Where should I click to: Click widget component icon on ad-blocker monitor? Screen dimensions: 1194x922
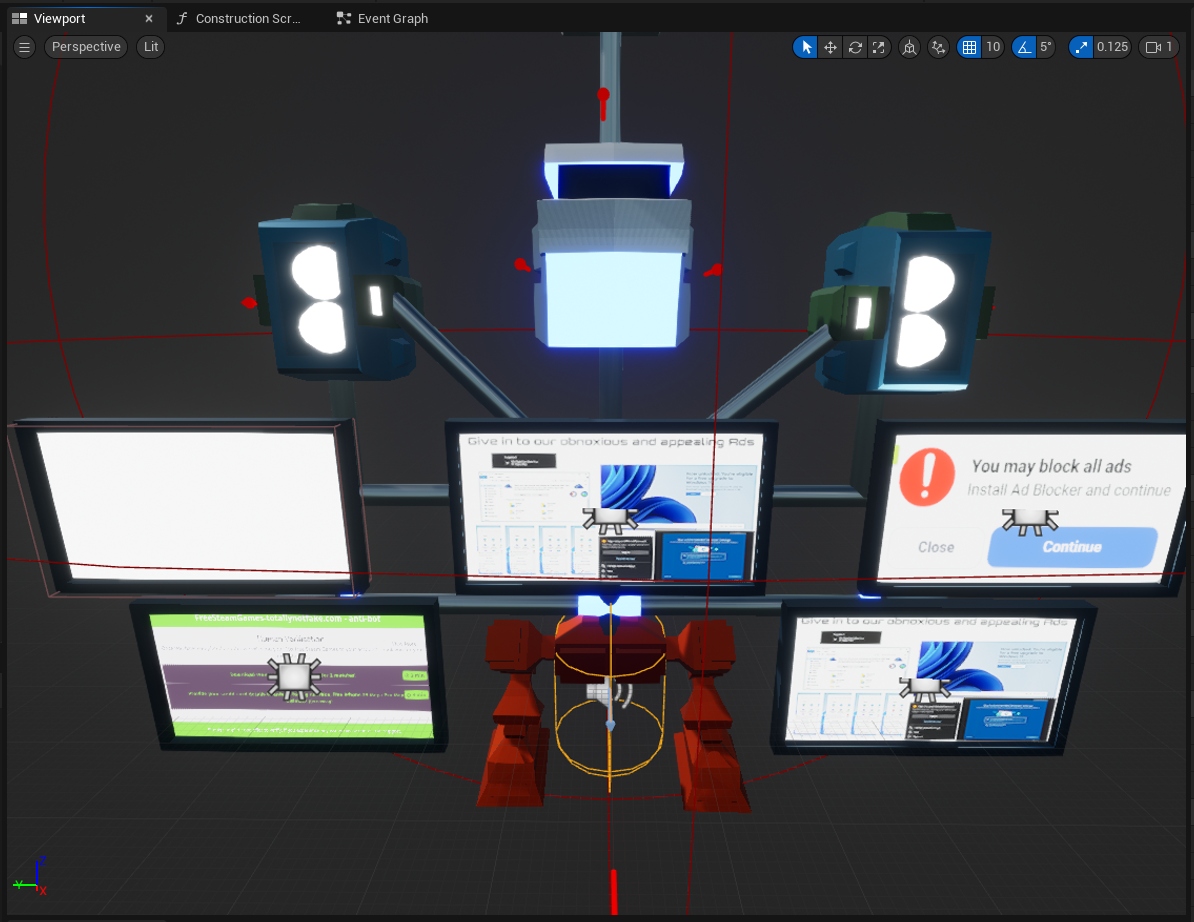coord(1030,522)
